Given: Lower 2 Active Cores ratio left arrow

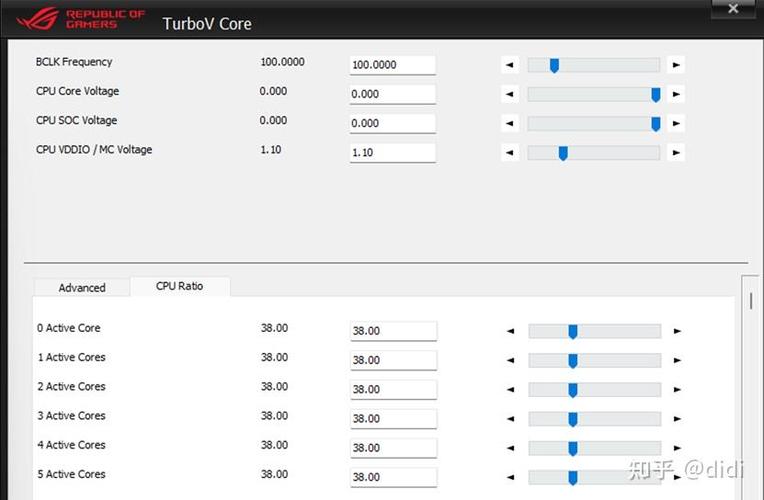Looking at the screenshot, I should click(510, 389).
